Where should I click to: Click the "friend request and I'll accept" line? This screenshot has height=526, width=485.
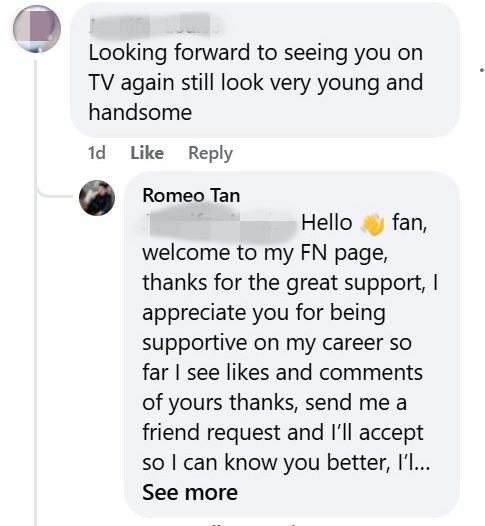point(283,432)
